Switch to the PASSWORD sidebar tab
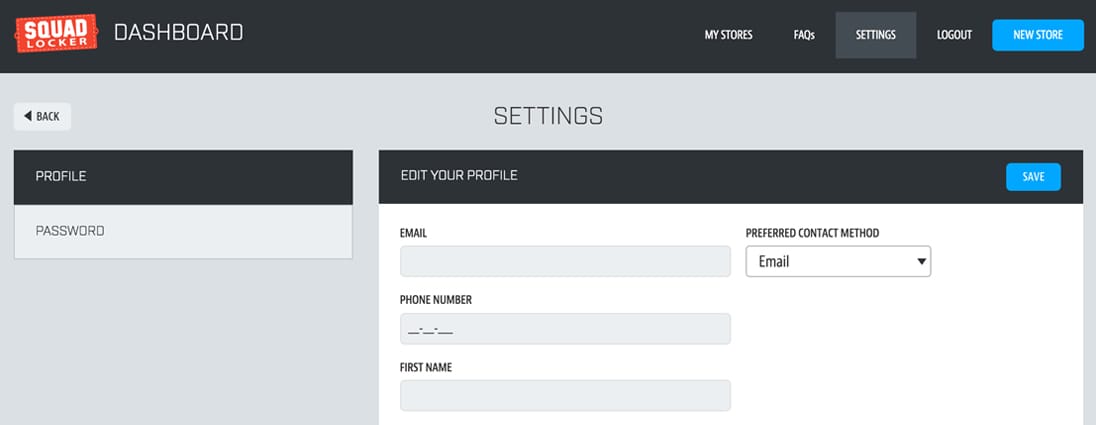The height and width of the screenshot is (425, 1096). tap(183, 231)
